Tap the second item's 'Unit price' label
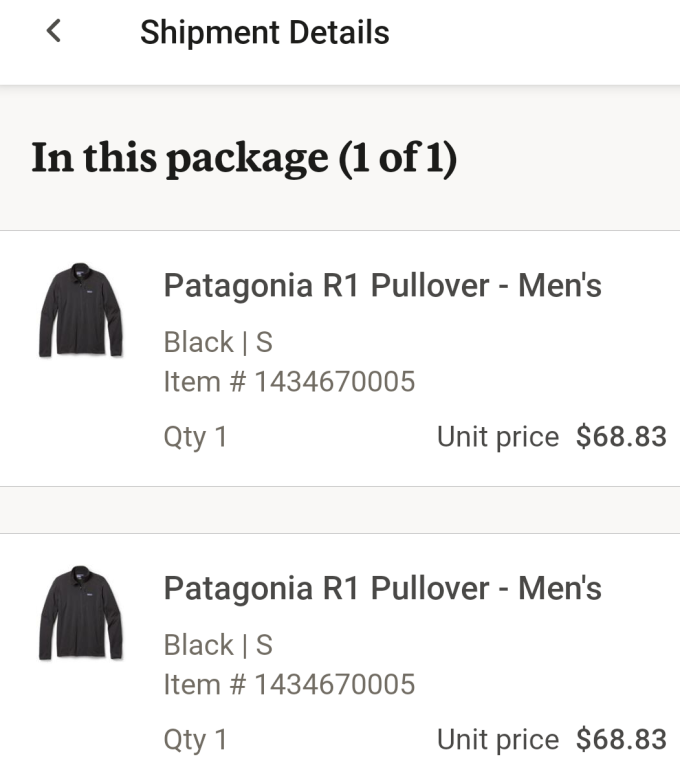This screenshot has height=761, width=680. coord(498,740)
